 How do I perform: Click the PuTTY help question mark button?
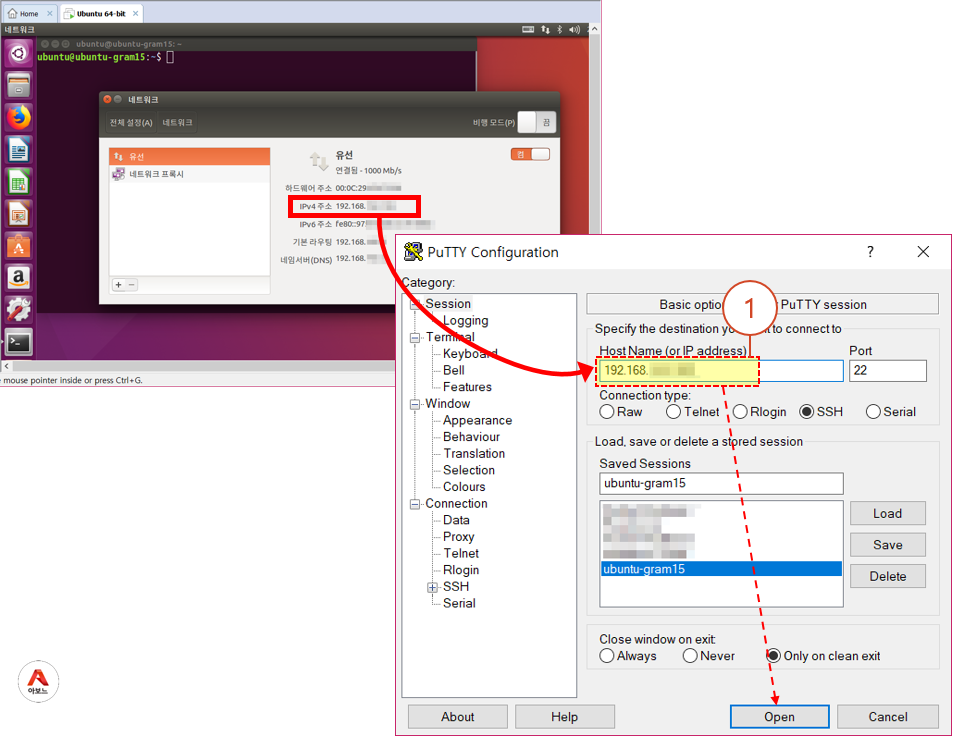pos(870,252)
